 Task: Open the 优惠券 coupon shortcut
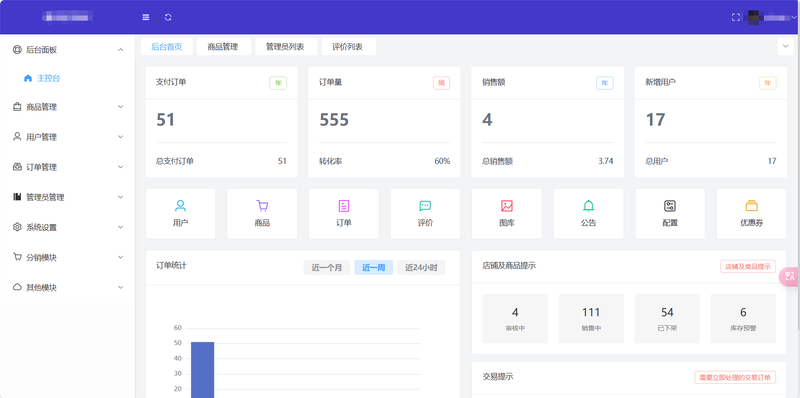click(752, 213)
